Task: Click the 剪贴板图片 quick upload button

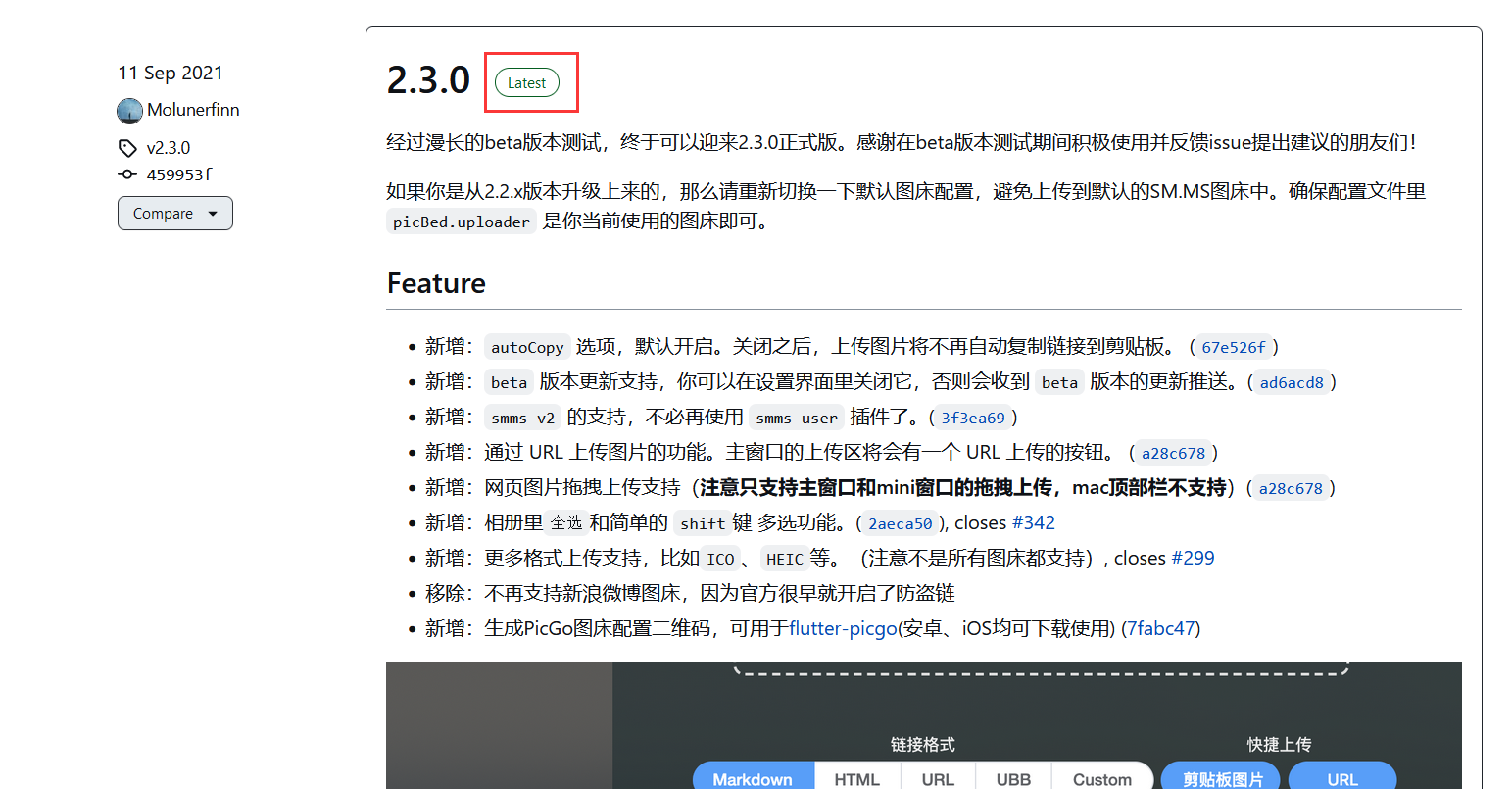Action: (x=1221, y=778)
